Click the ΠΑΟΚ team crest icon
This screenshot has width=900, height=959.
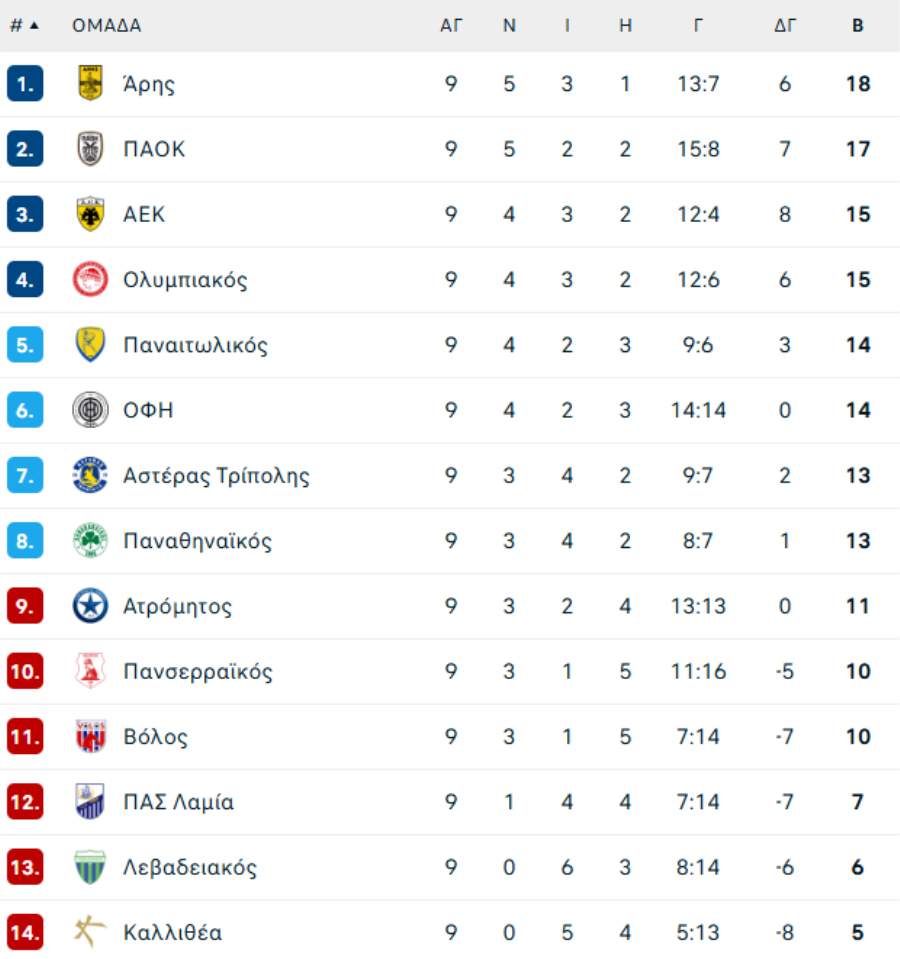90,149
